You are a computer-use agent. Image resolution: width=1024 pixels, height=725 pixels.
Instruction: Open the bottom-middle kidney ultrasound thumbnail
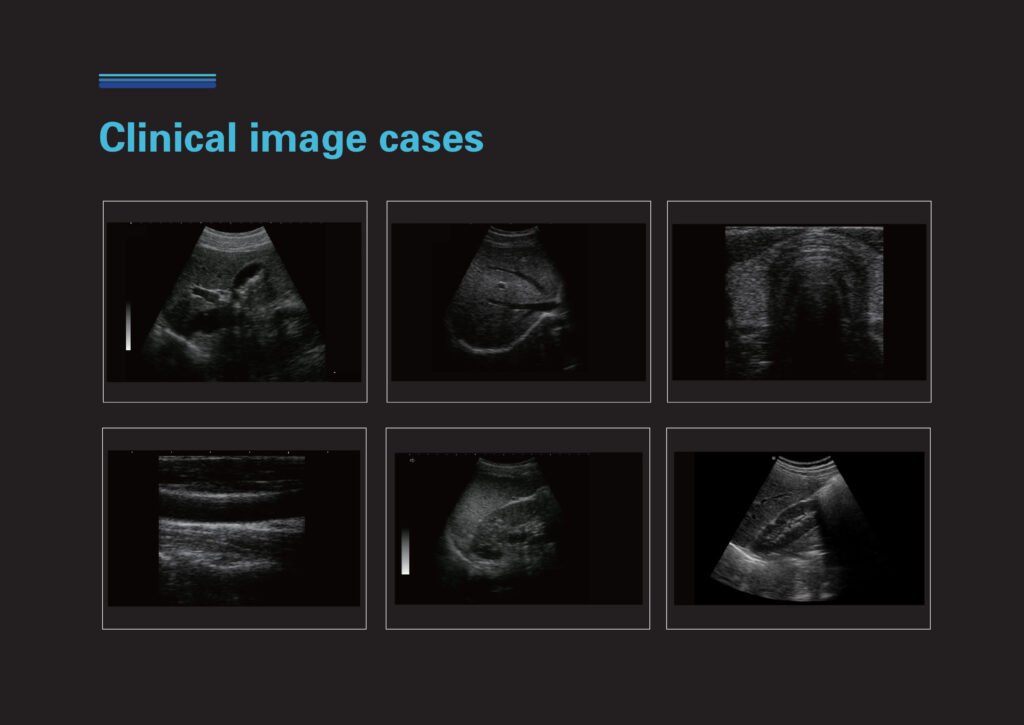coord(518,528)
